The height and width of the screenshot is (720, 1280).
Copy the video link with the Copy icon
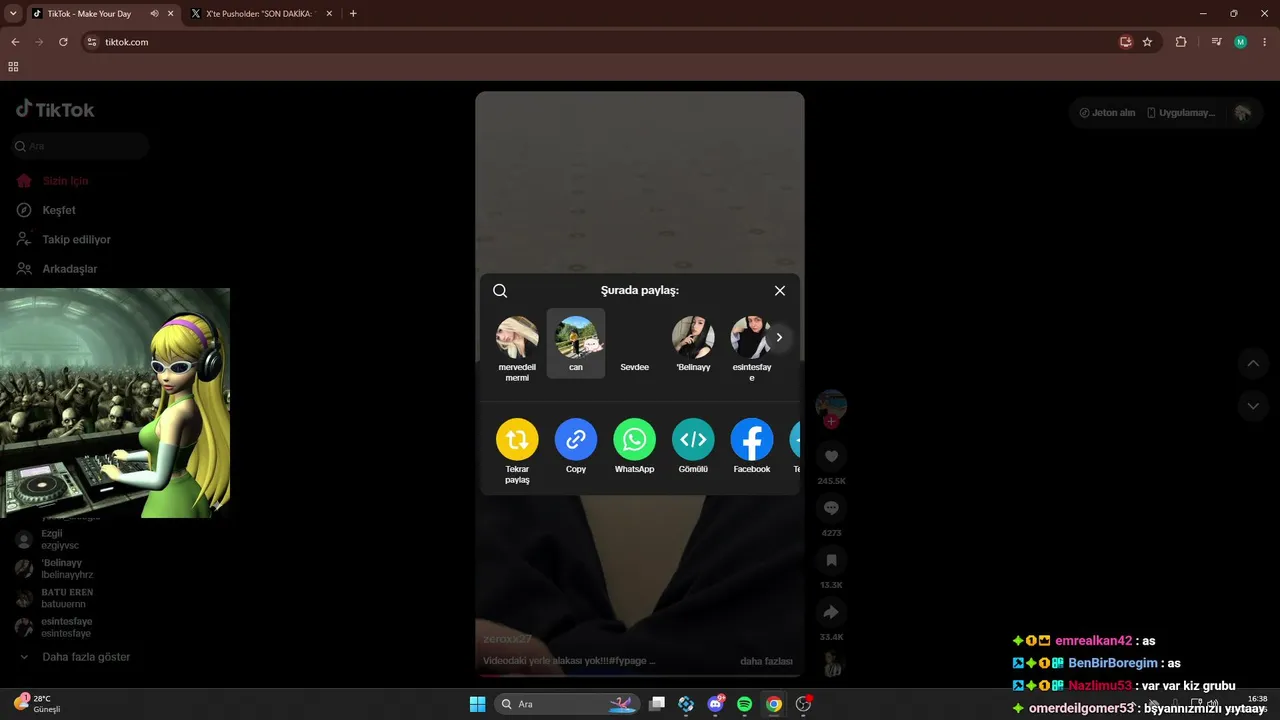576,440
